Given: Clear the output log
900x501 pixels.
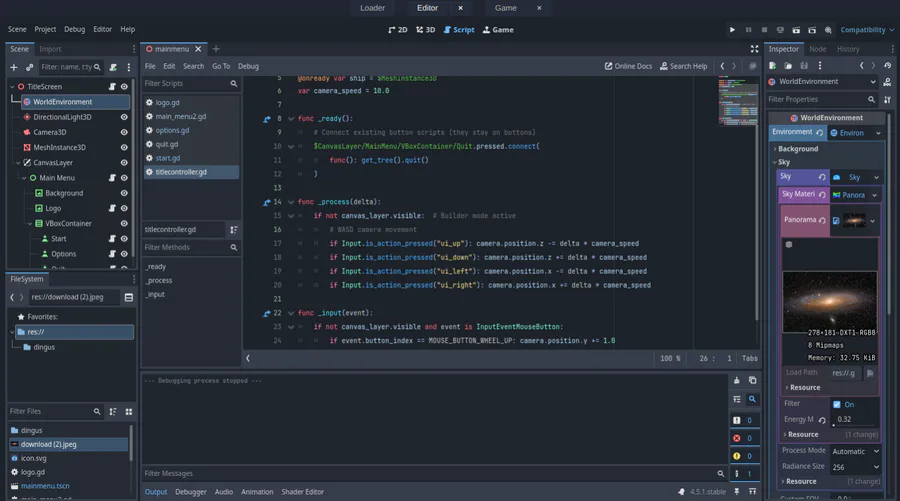Looking at the screenshot, I should pos(736,380).
